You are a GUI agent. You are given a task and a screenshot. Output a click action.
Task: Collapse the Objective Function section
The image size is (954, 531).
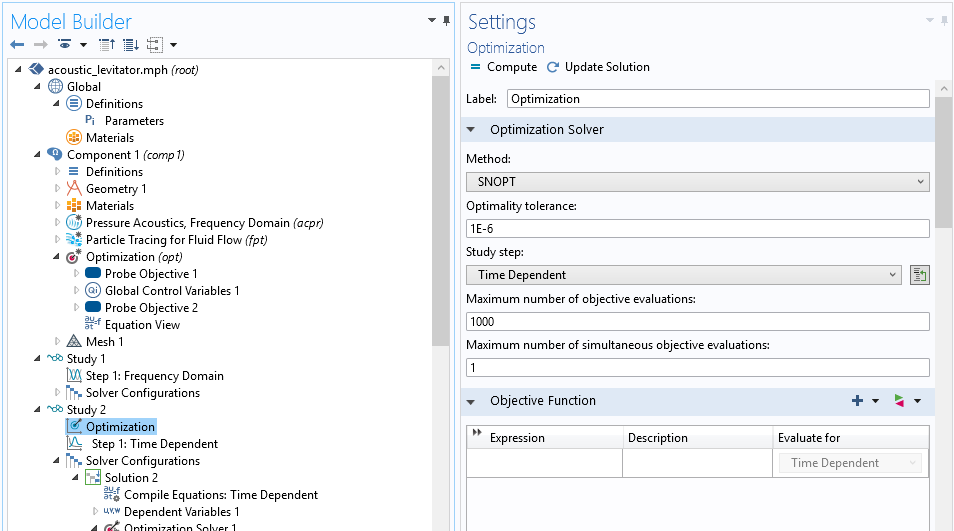point(471,401)
